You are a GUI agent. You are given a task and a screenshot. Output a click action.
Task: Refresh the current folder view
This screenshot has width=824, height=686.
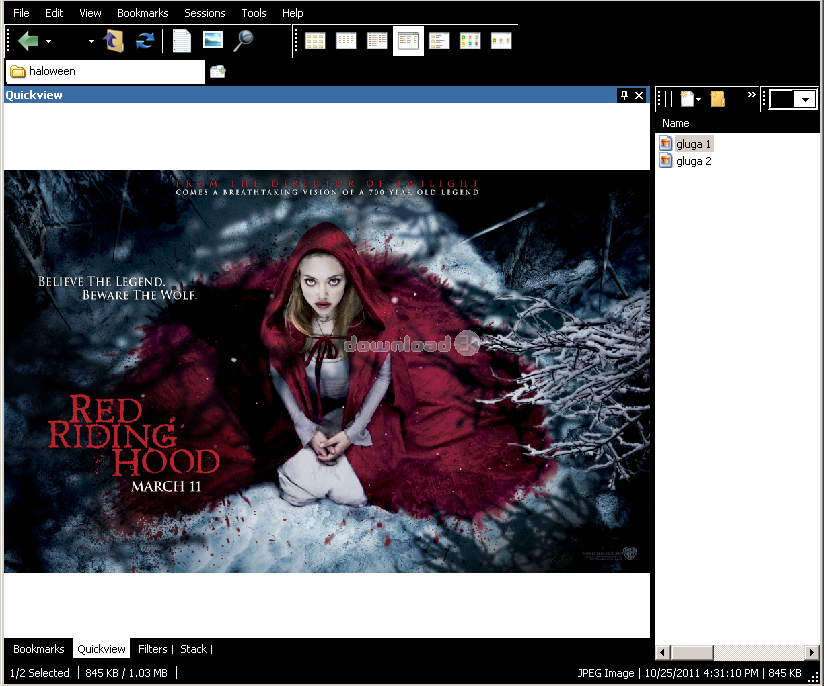[145, 40]
